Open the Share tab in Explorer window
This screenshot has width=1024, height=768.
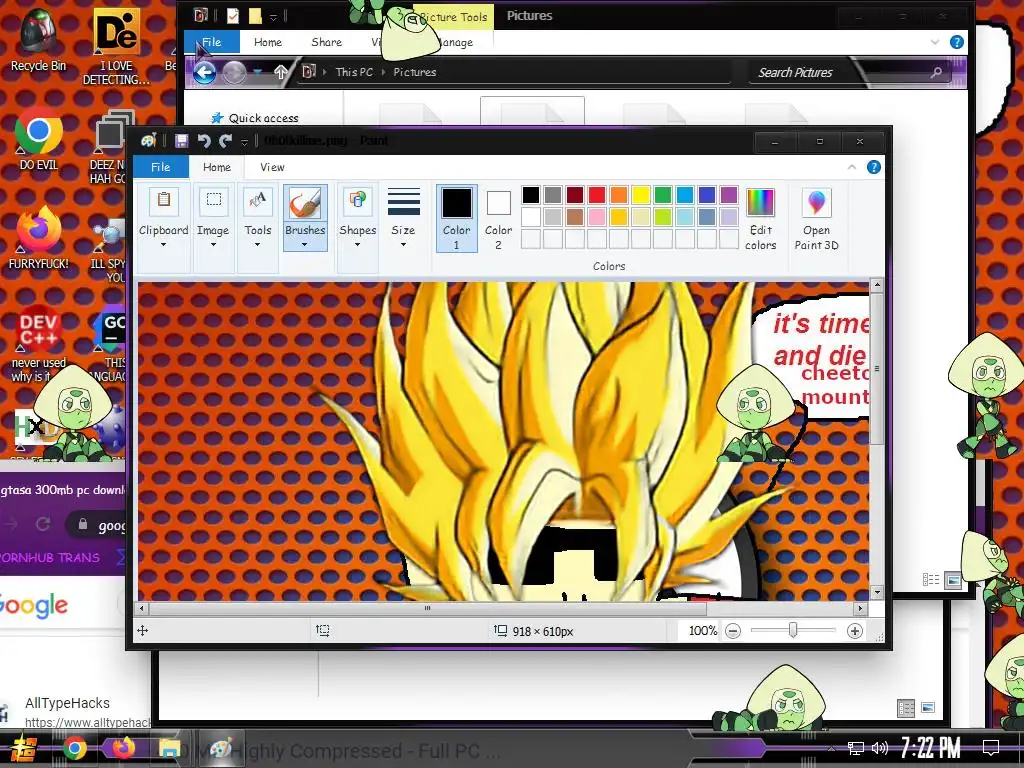click(327, 42)
